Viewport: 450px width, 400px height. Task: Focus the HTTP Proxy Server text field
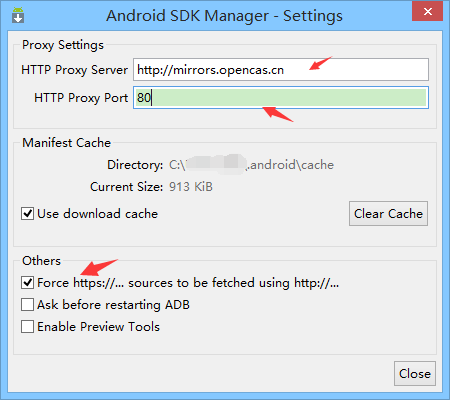281,70
